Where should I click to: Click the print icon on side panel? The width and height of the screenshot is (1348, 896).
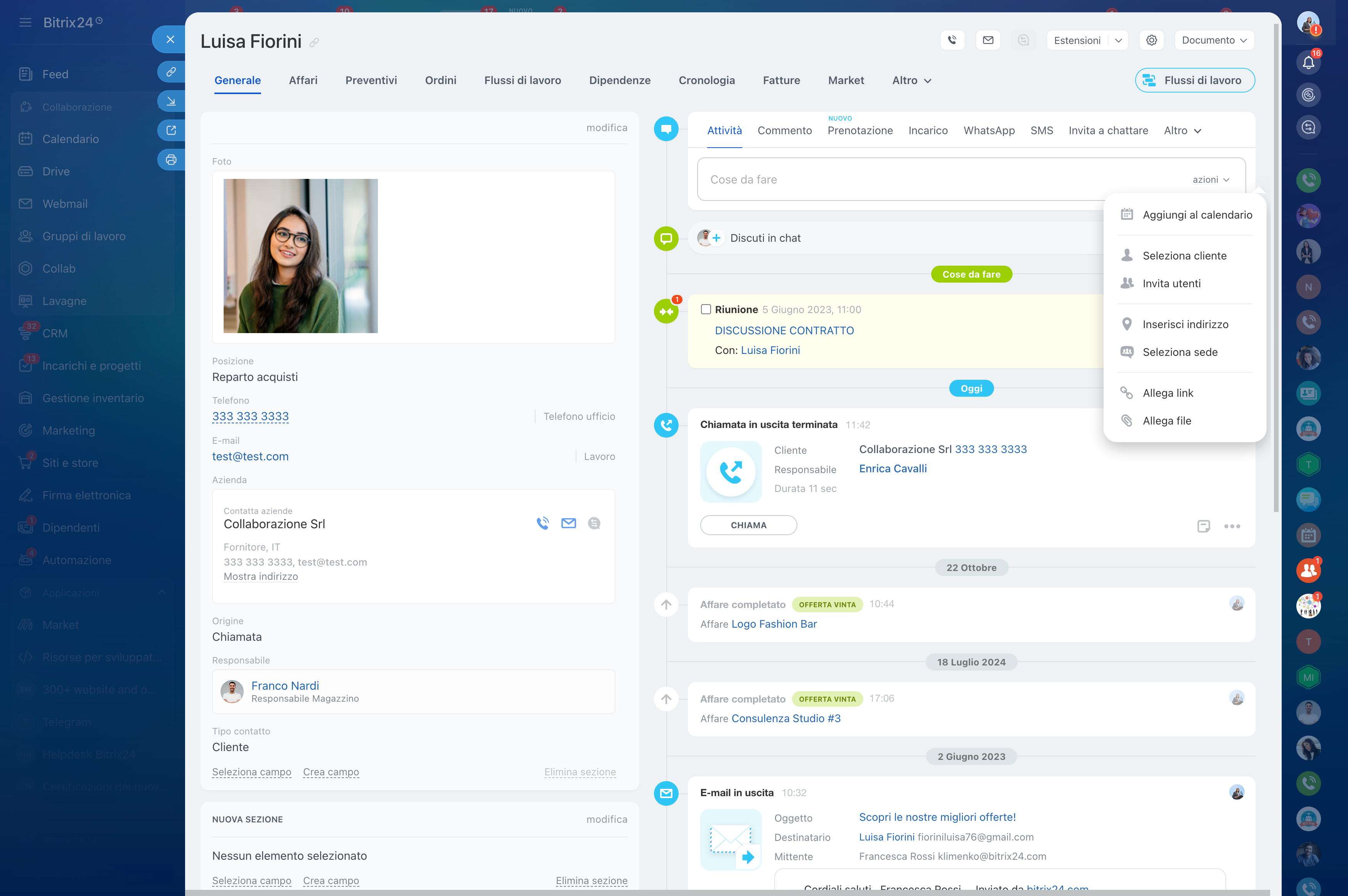(x=171, y=160)
